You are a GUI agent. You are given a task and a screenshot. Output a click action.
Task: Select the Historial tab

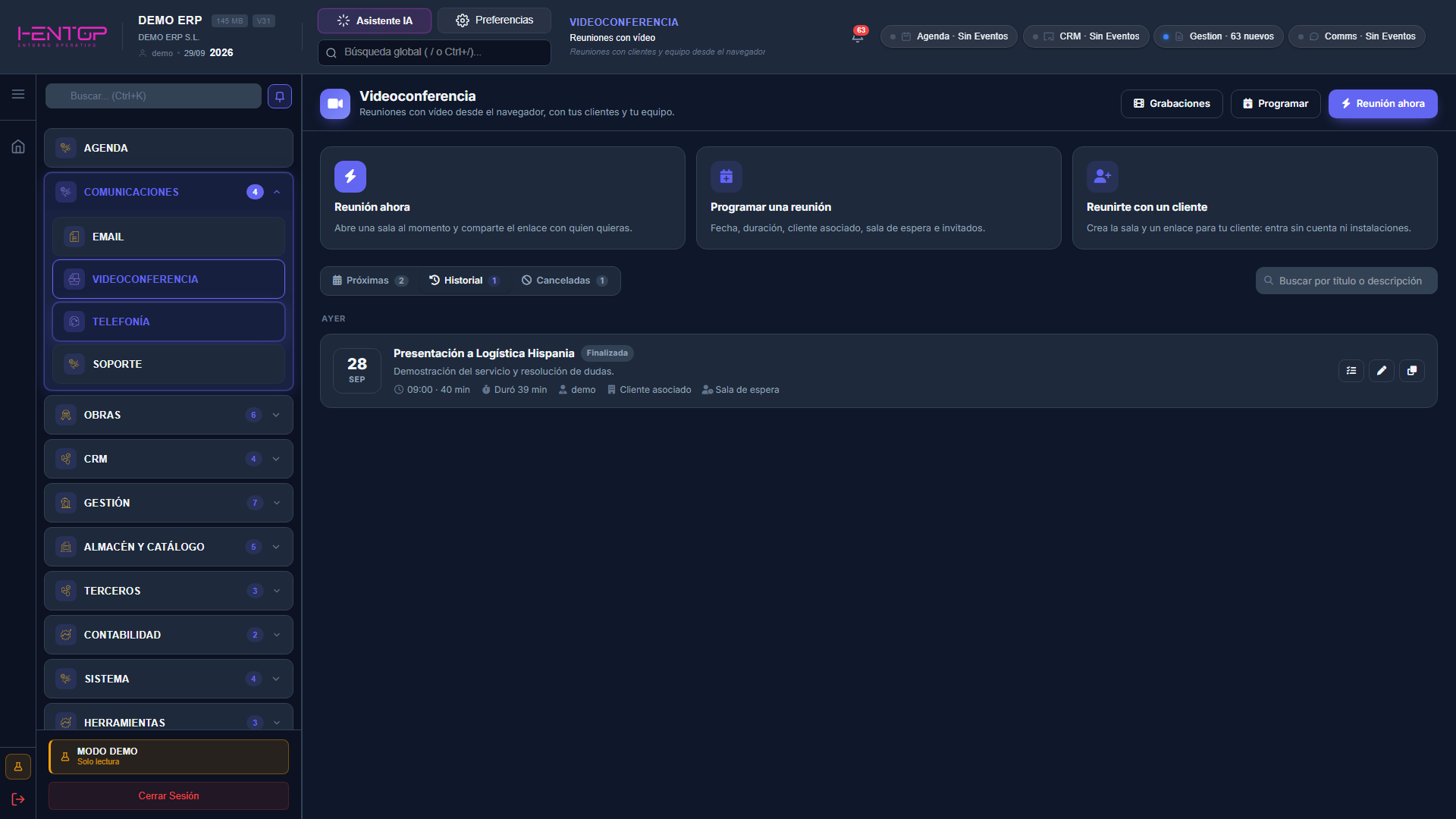(464, 281)
